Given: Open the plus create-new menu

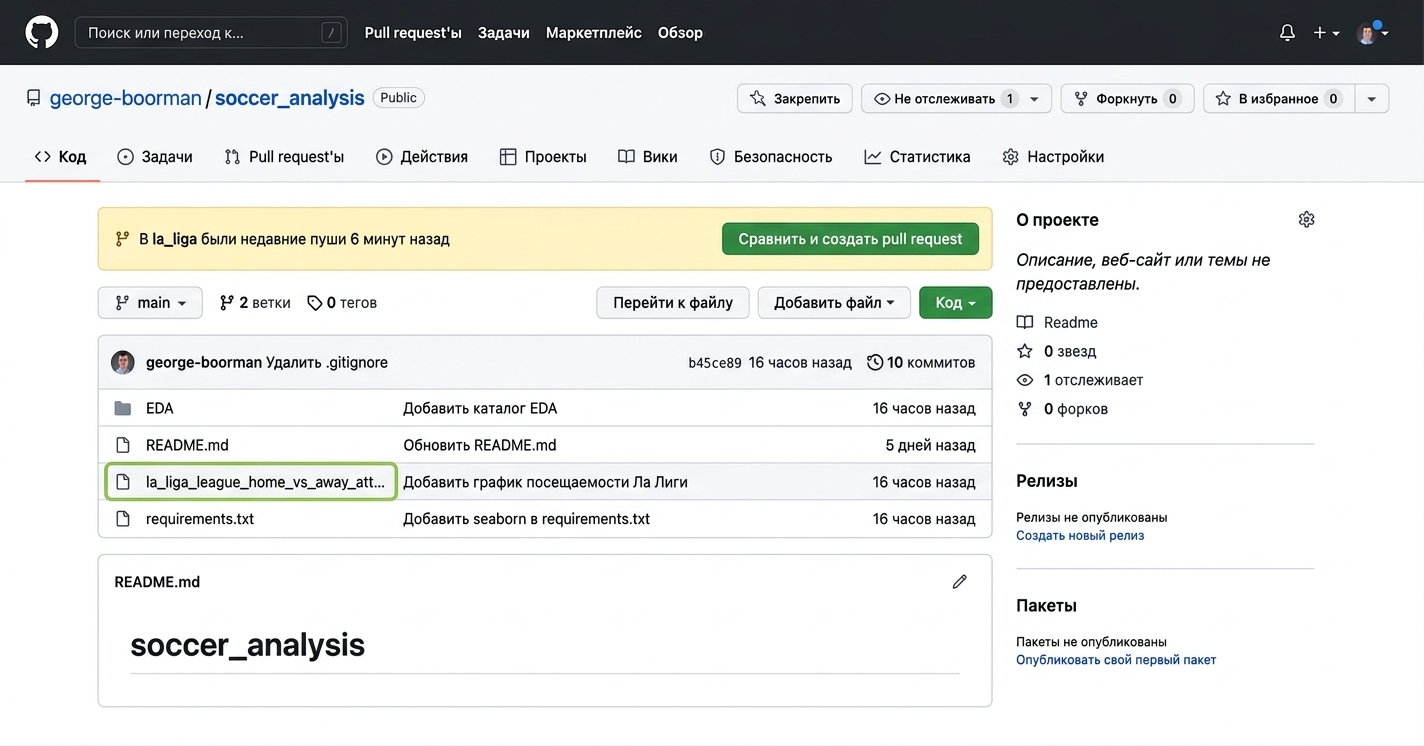Looking at the screenshot, I should point(1326,33).
